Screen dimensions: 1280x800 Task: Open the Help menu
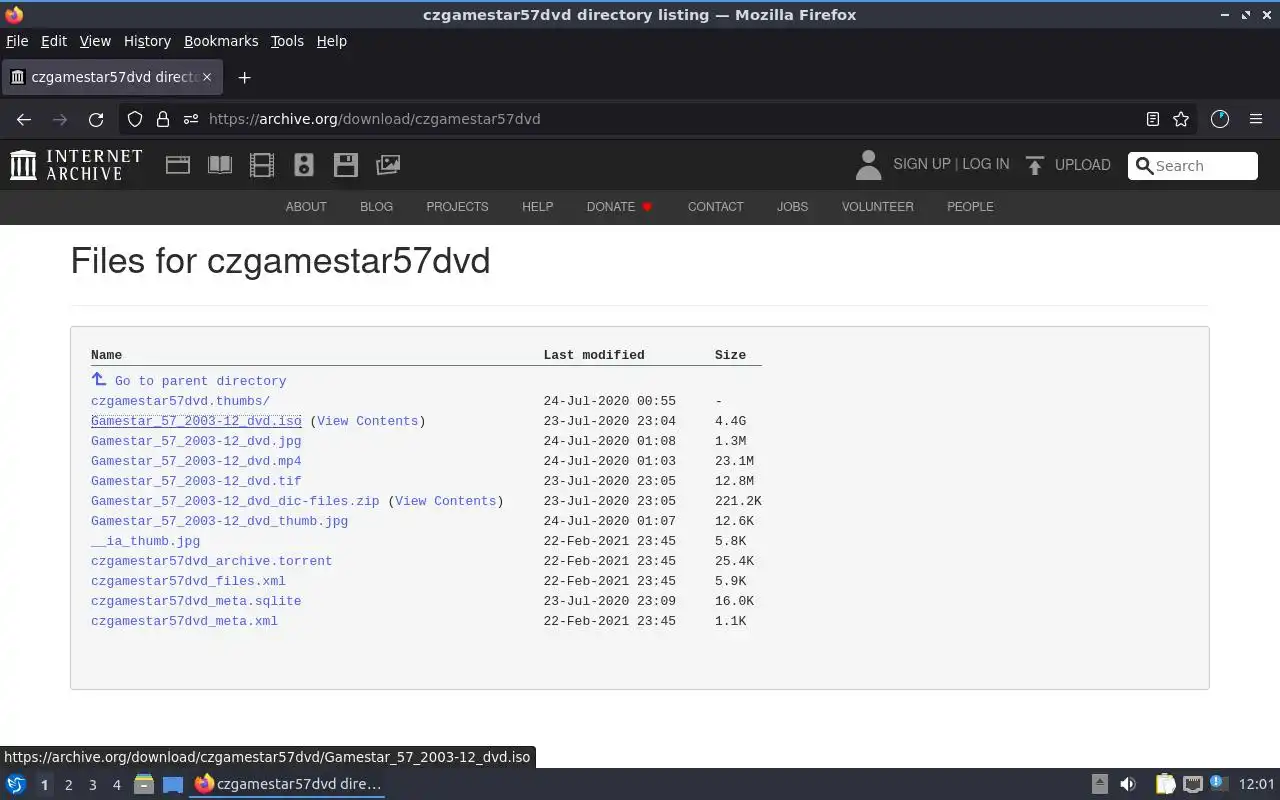coord(332,41)
